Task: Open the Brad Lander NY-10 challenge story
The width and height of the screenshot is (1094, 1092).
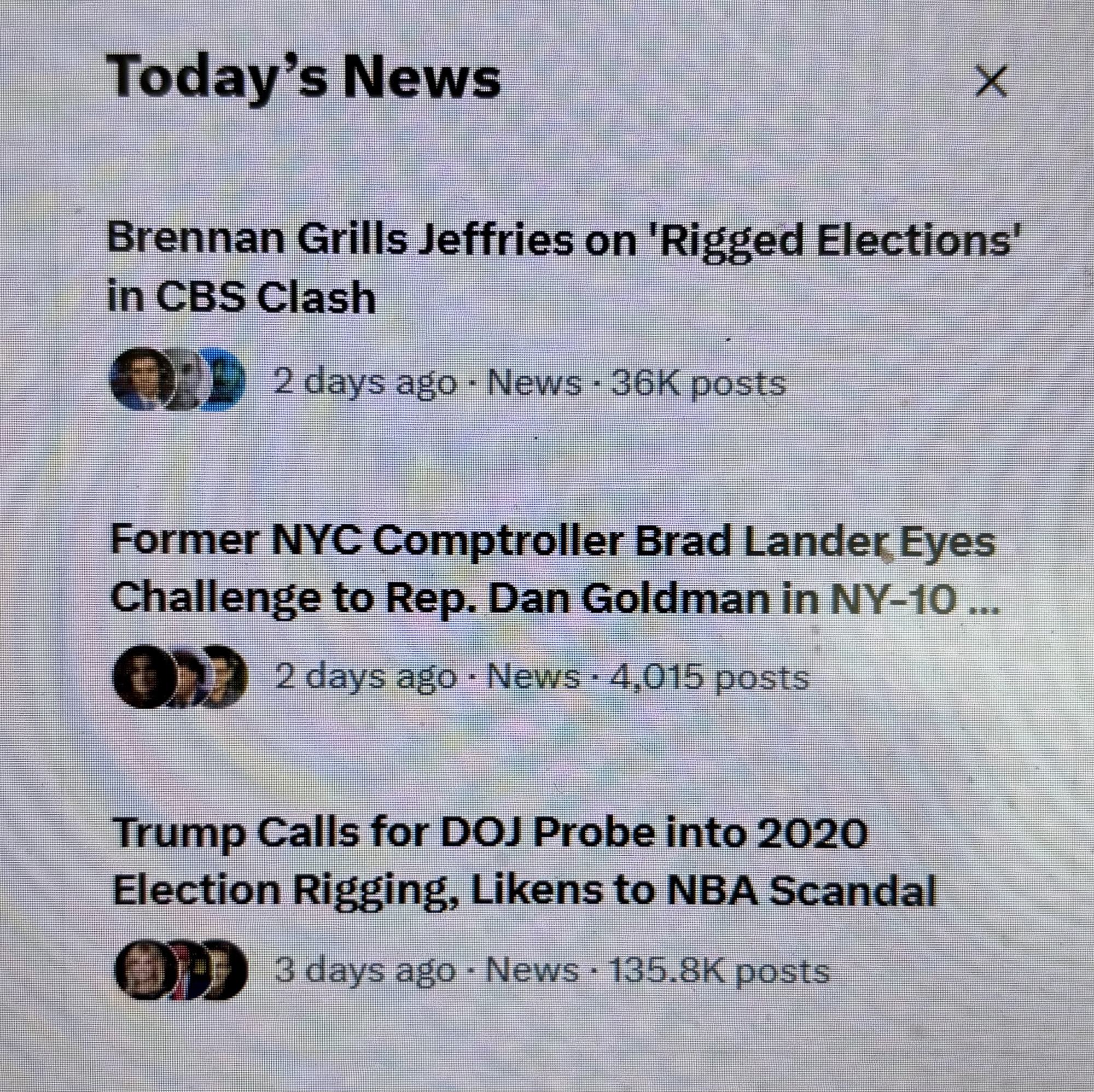Action: [552, 570]
